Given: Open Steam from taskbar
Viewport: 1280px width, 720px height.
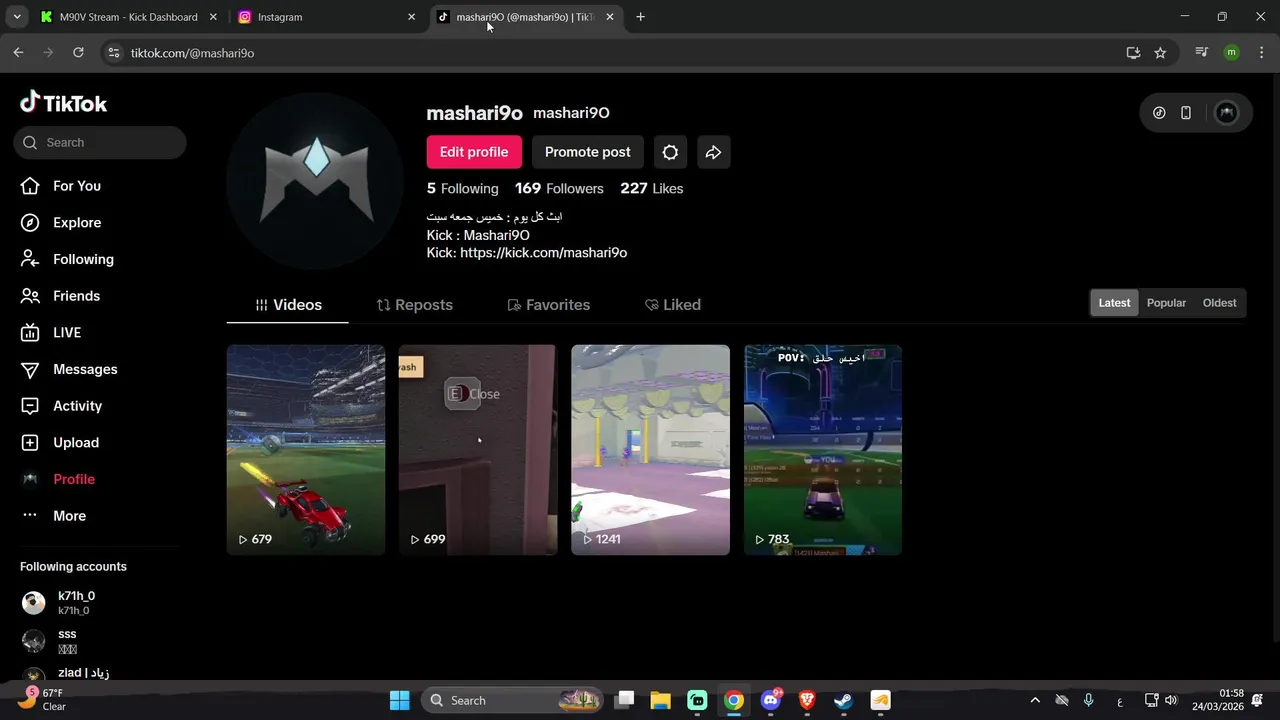Looking at the screenshot, I should coord(843,700).
